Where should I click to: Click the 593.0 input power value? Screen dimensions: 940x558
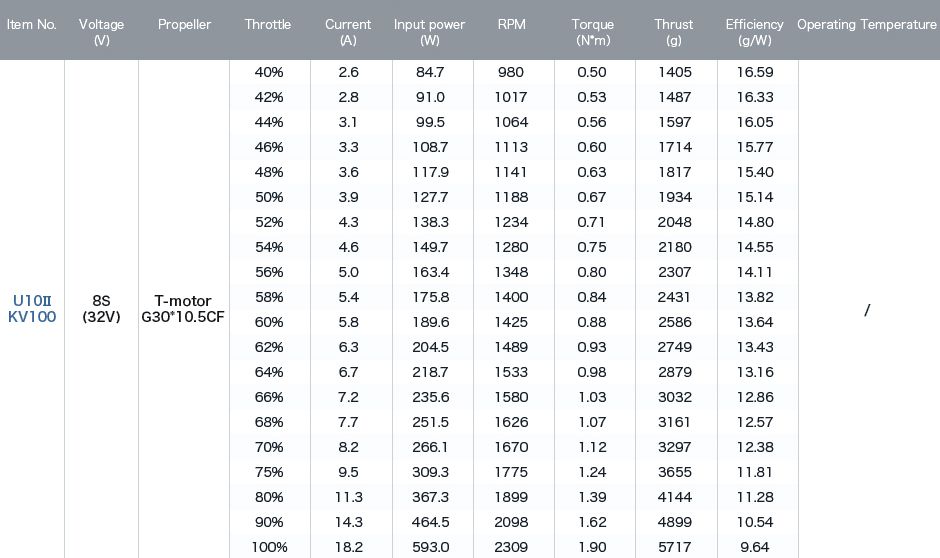click(430, 547)
